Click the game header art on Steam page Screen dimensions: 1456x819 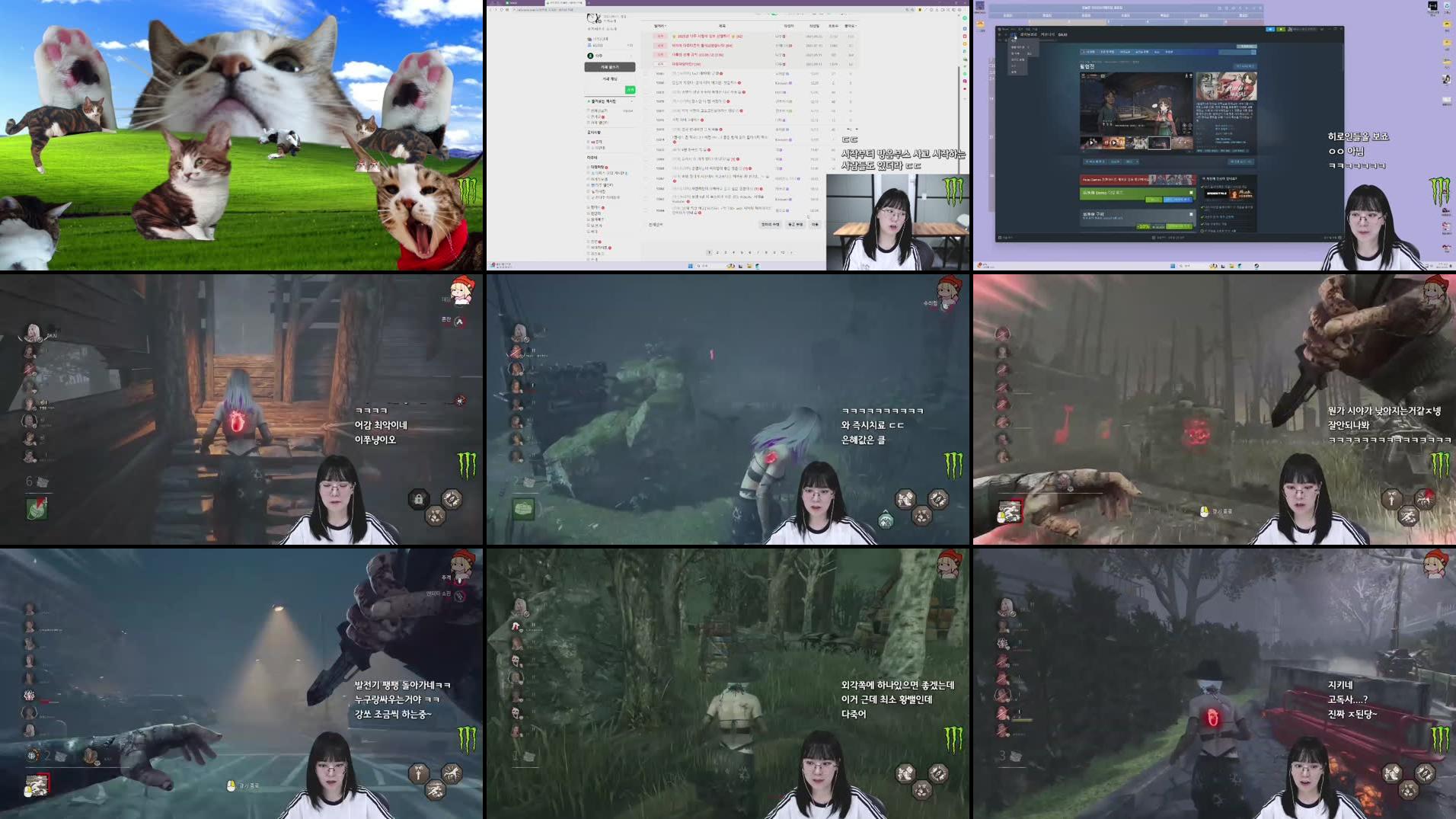click(x=1226, y=86)
